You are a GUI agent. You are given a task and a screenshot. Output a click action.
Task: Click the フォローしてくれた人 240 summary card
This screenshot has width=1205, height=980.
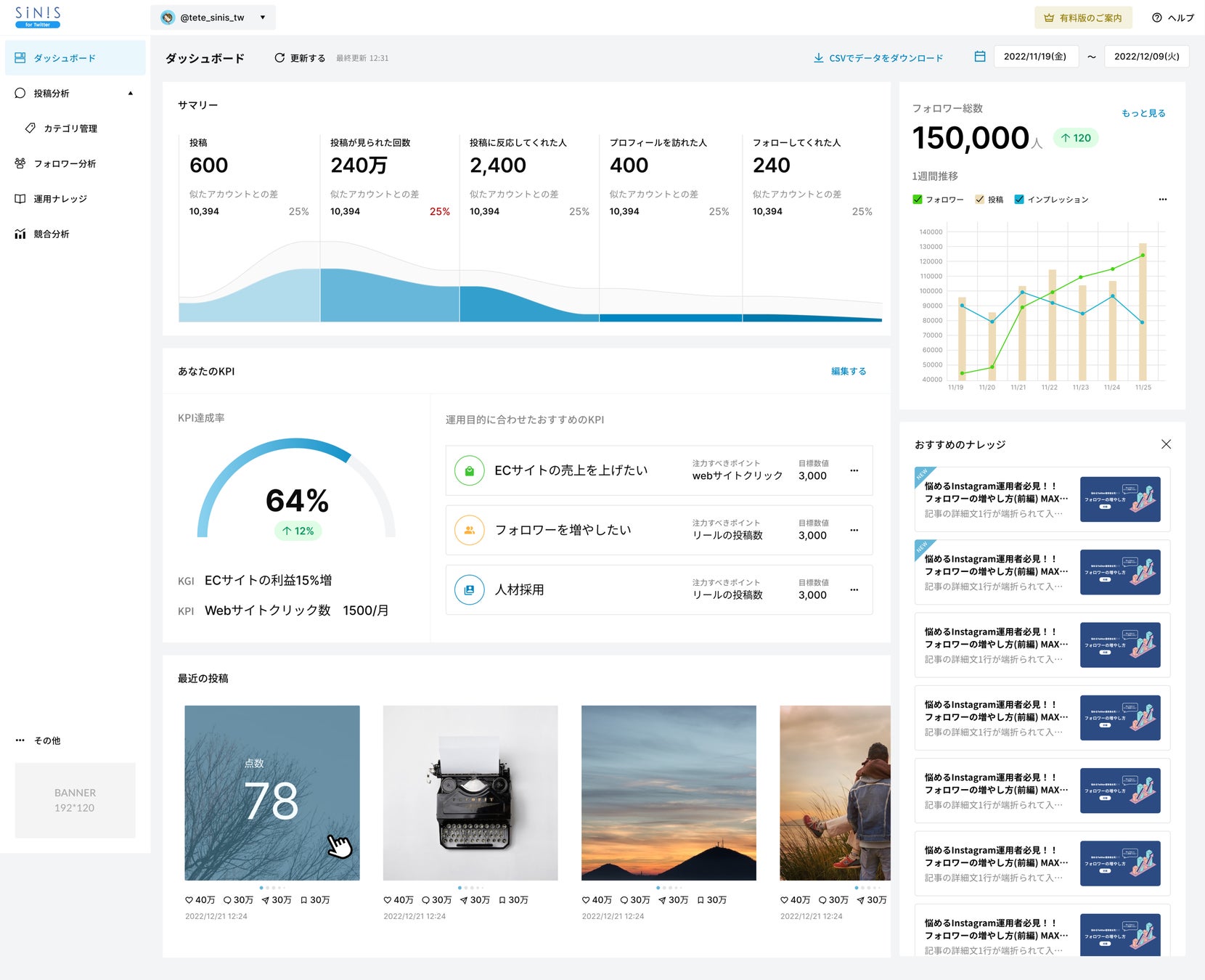[x=813, y=228]
